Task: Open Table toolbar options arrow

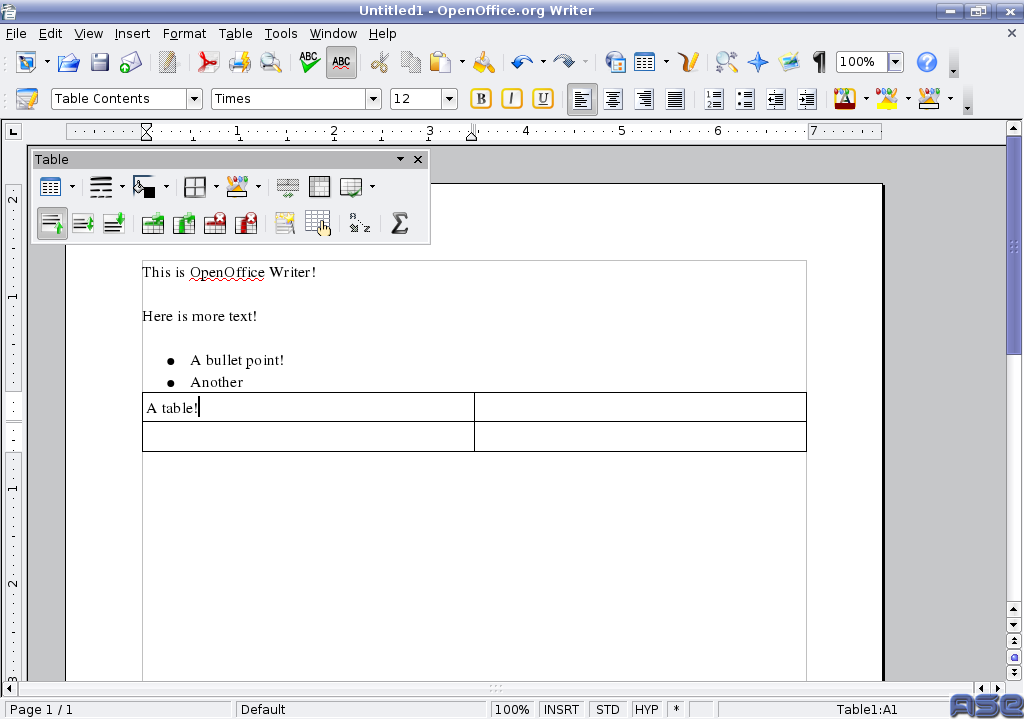Action: coord(400,159)
